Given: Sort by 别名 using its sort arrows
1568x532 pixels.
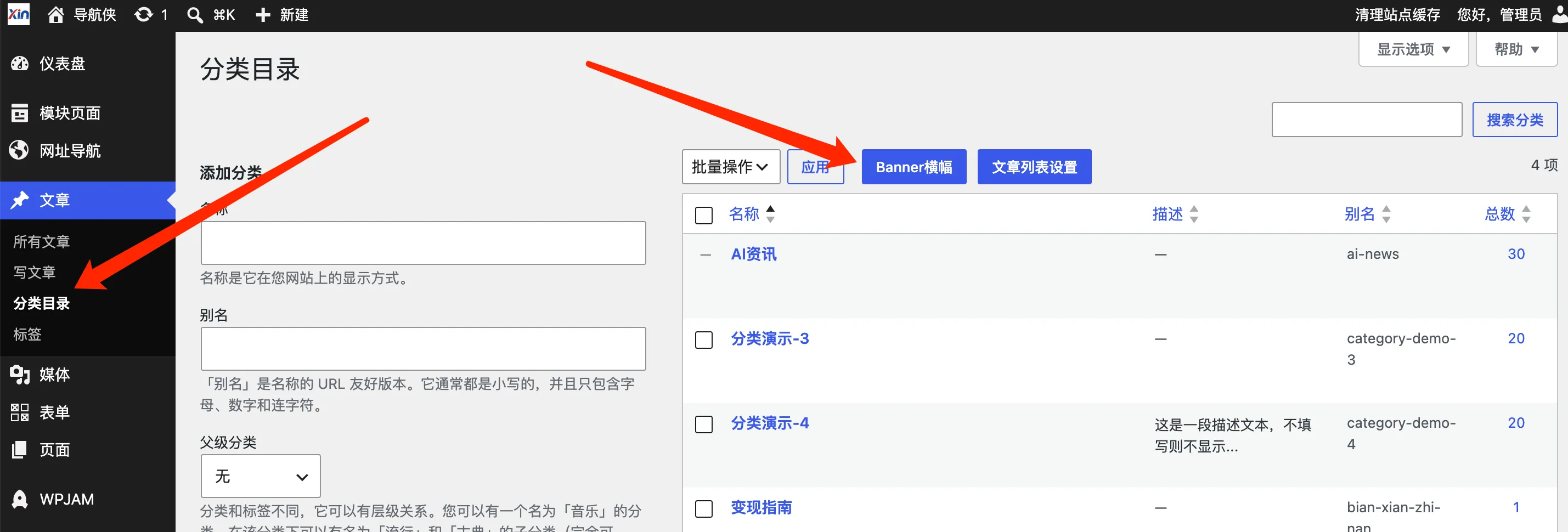Looking at the screenshot, I should pos(1386,214).
